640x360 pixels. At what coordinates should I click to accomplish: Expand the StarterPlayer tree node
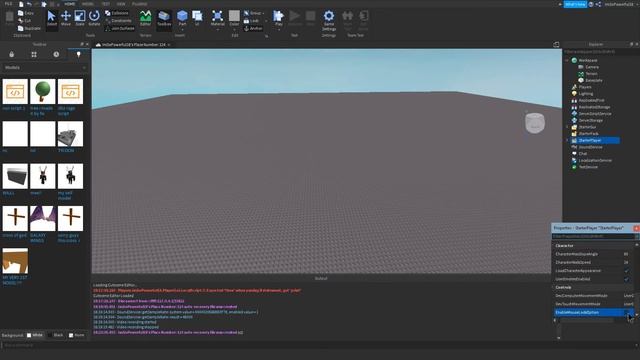point(567,140)
